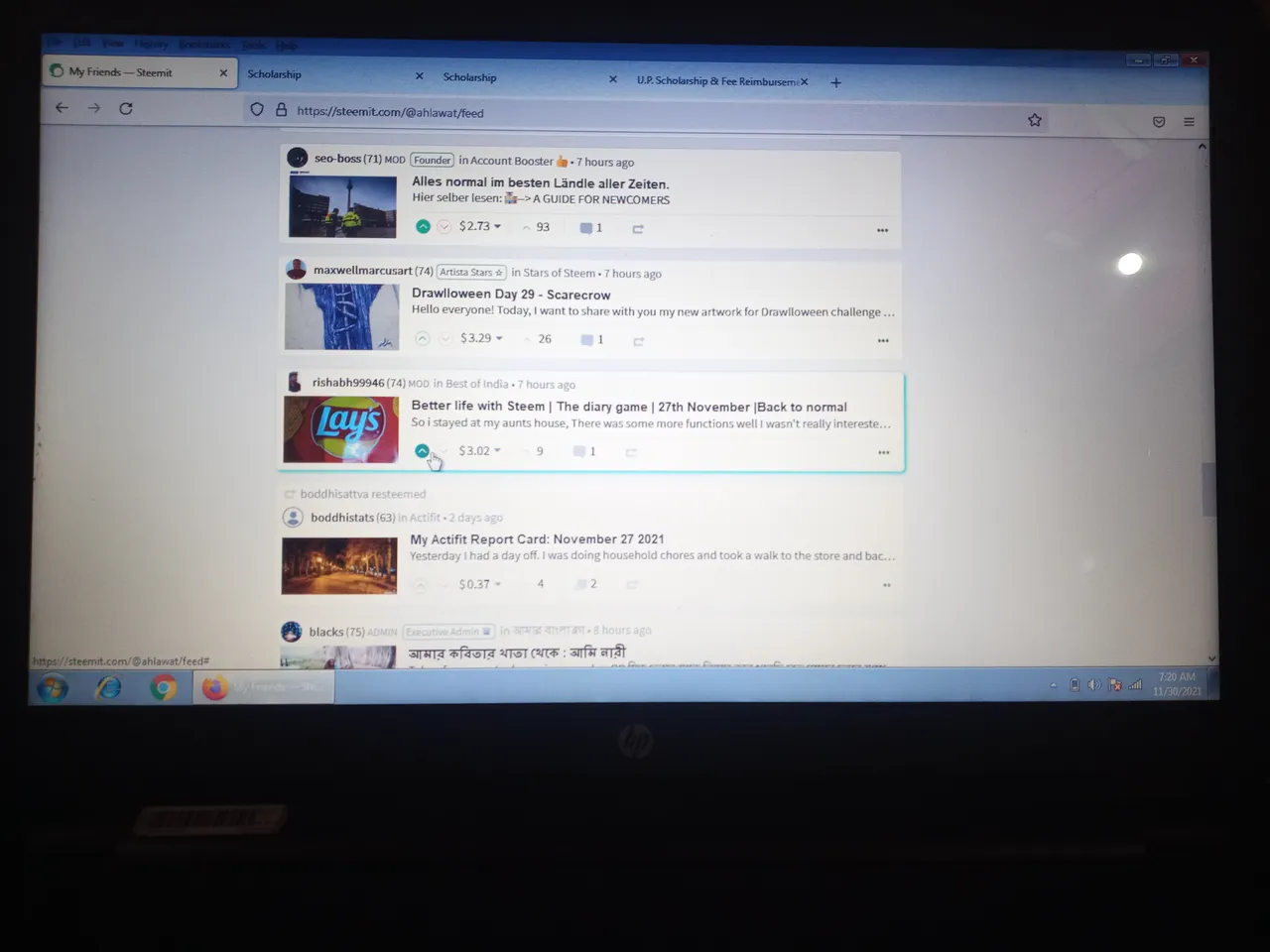Open seo-boss profile link

pos(337,159)
